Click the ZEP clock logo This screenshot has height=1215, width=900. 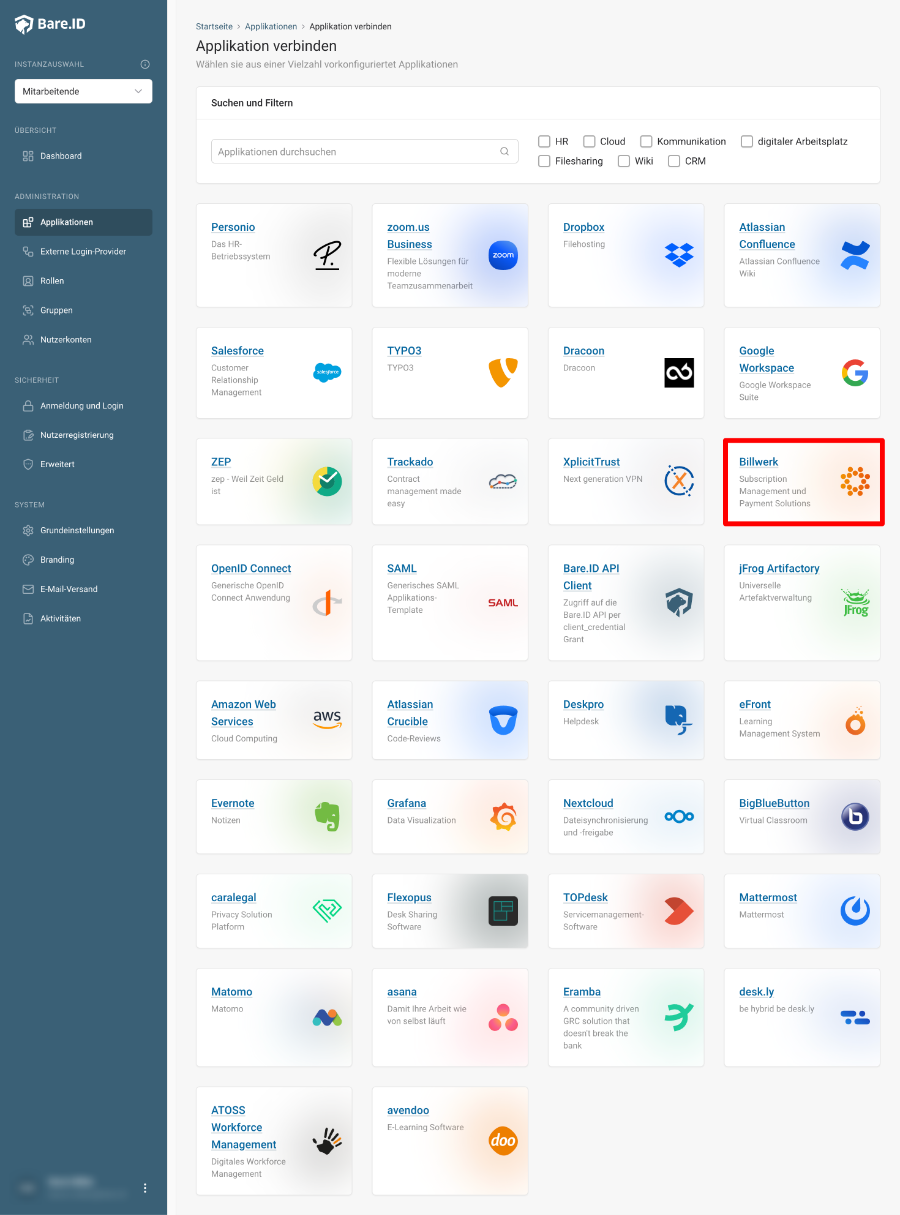[x=327, y=481]
